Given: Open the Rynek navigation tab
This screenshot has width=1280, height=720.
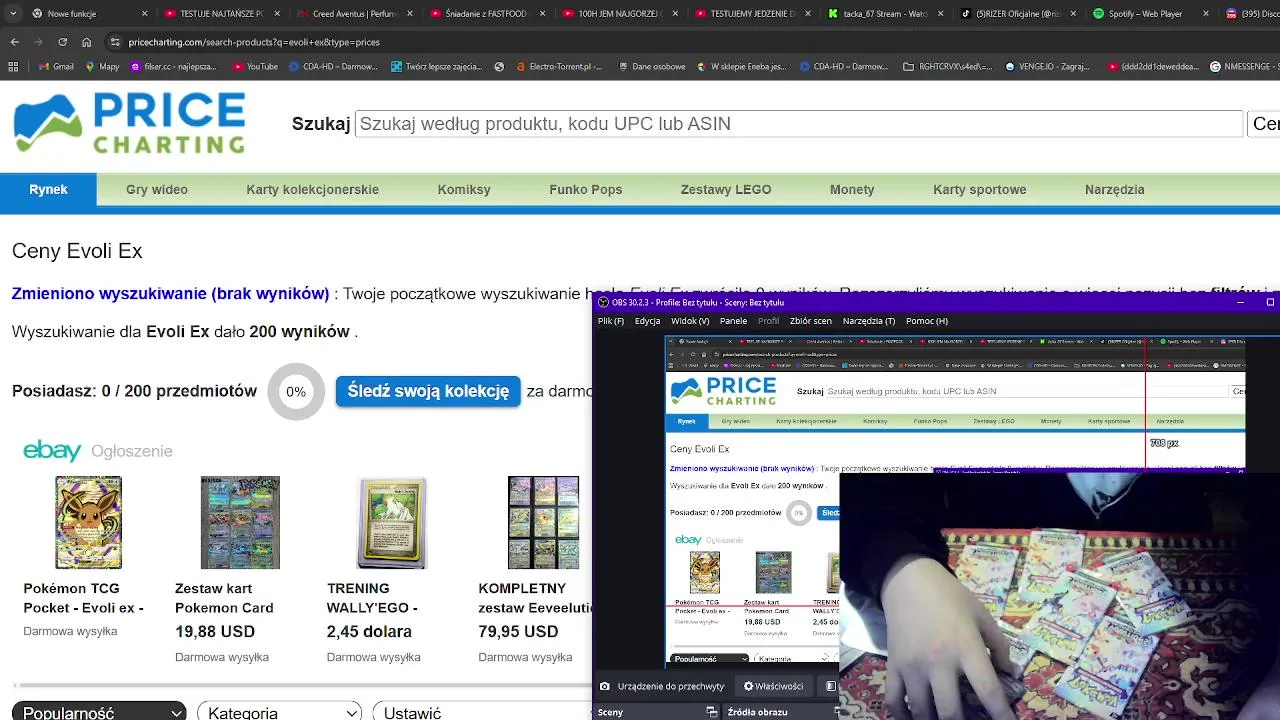Looking at the screenshot, I should [48, 189].
